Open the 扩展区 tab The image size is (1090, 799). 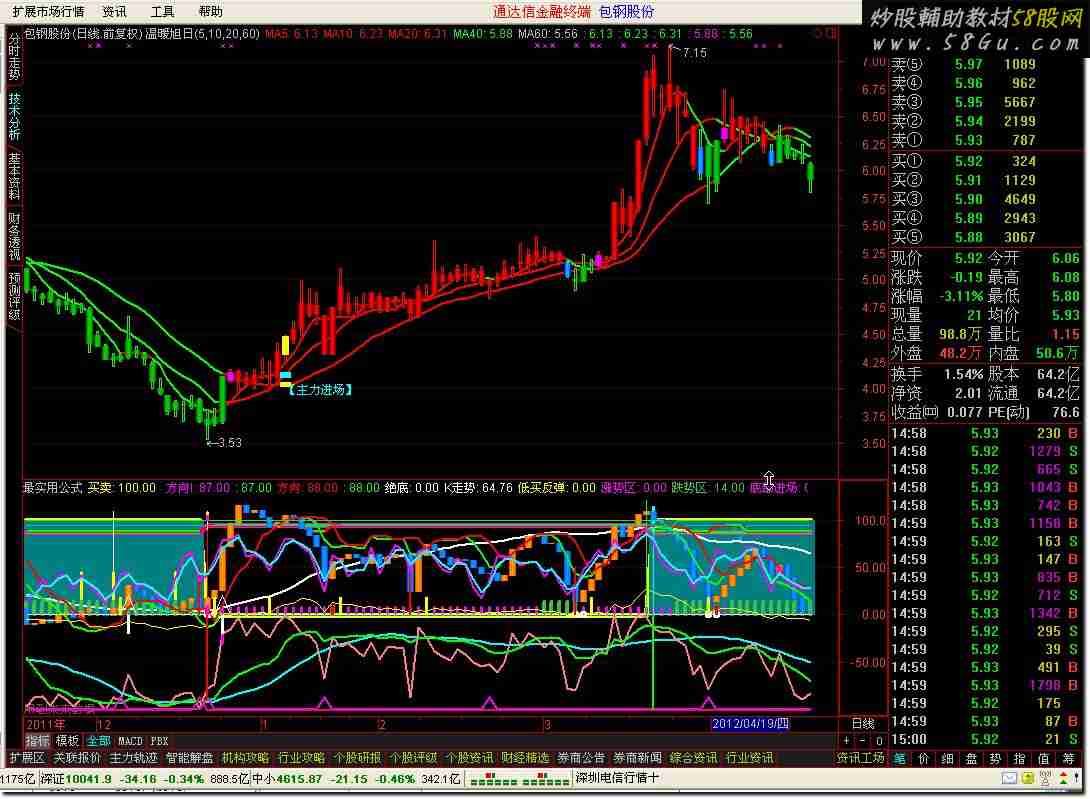27,758
